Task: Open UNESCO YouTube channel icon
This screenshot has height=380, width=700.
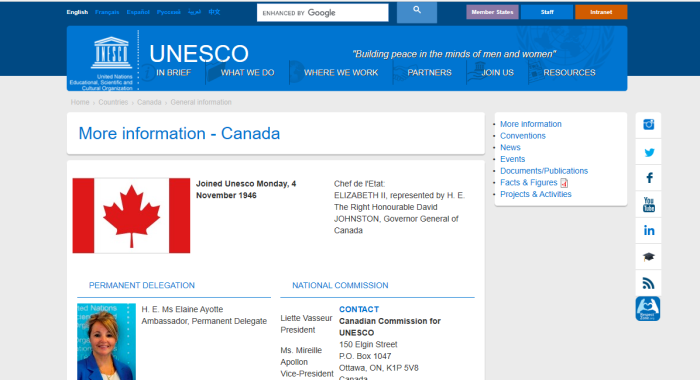Action: click(649, 205)
